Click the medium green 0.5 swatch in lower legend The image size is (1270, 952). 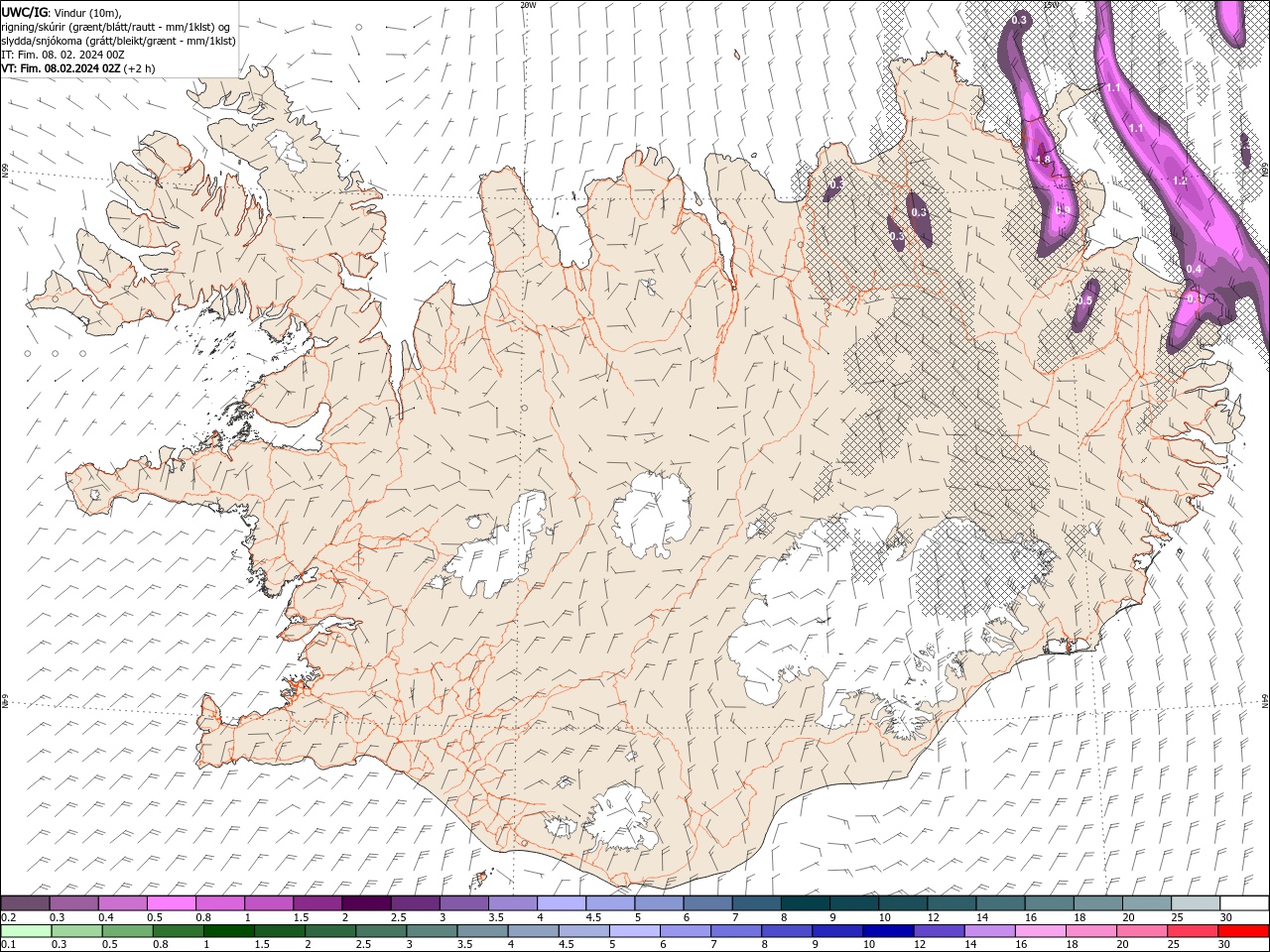point(128,931)
